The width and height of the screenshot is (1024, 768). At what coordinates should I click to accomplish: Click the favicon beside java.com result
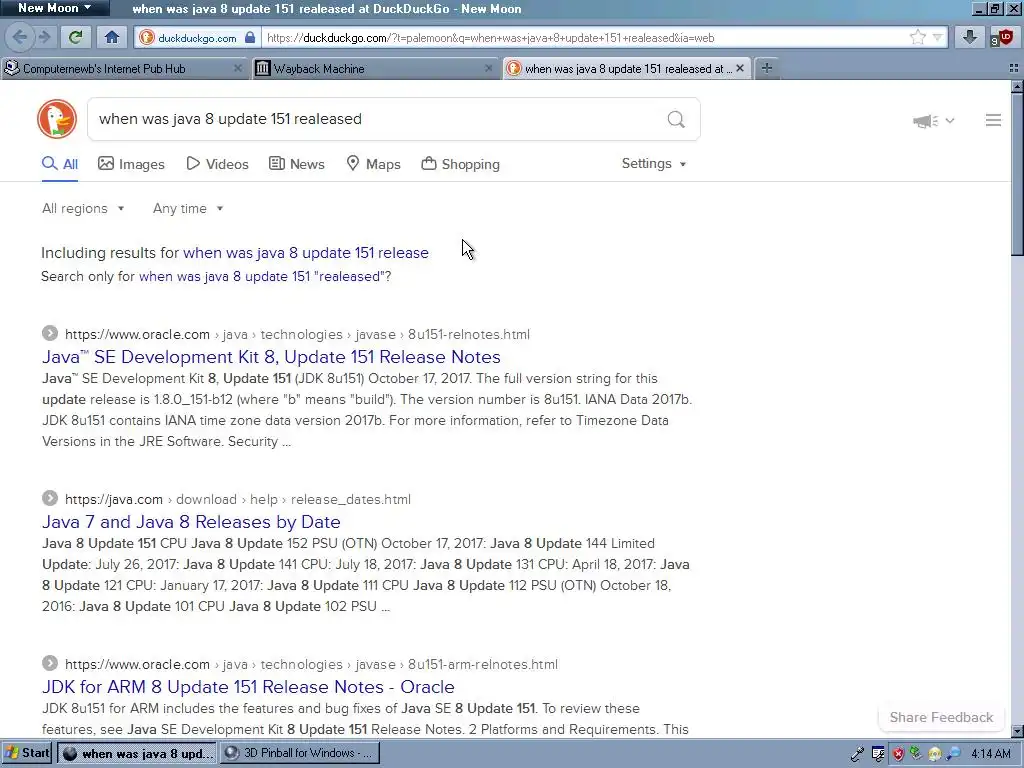50,498
